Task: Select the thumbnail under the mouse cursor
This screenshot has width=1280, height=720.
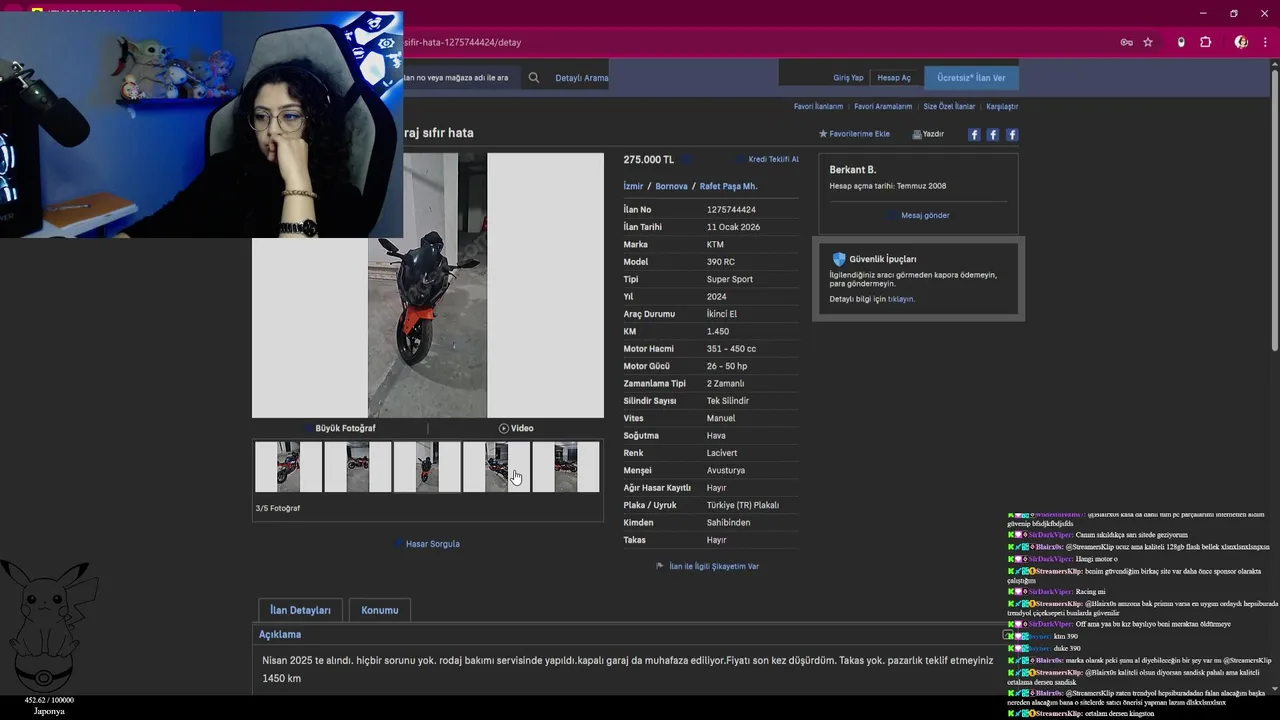Action: pyautogui.click(x=496, y=467)
